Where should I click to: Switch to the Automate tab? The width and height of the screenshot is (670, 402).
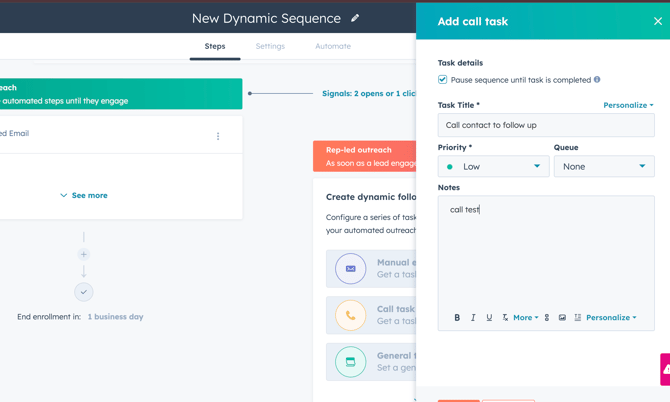pos(333,46)
